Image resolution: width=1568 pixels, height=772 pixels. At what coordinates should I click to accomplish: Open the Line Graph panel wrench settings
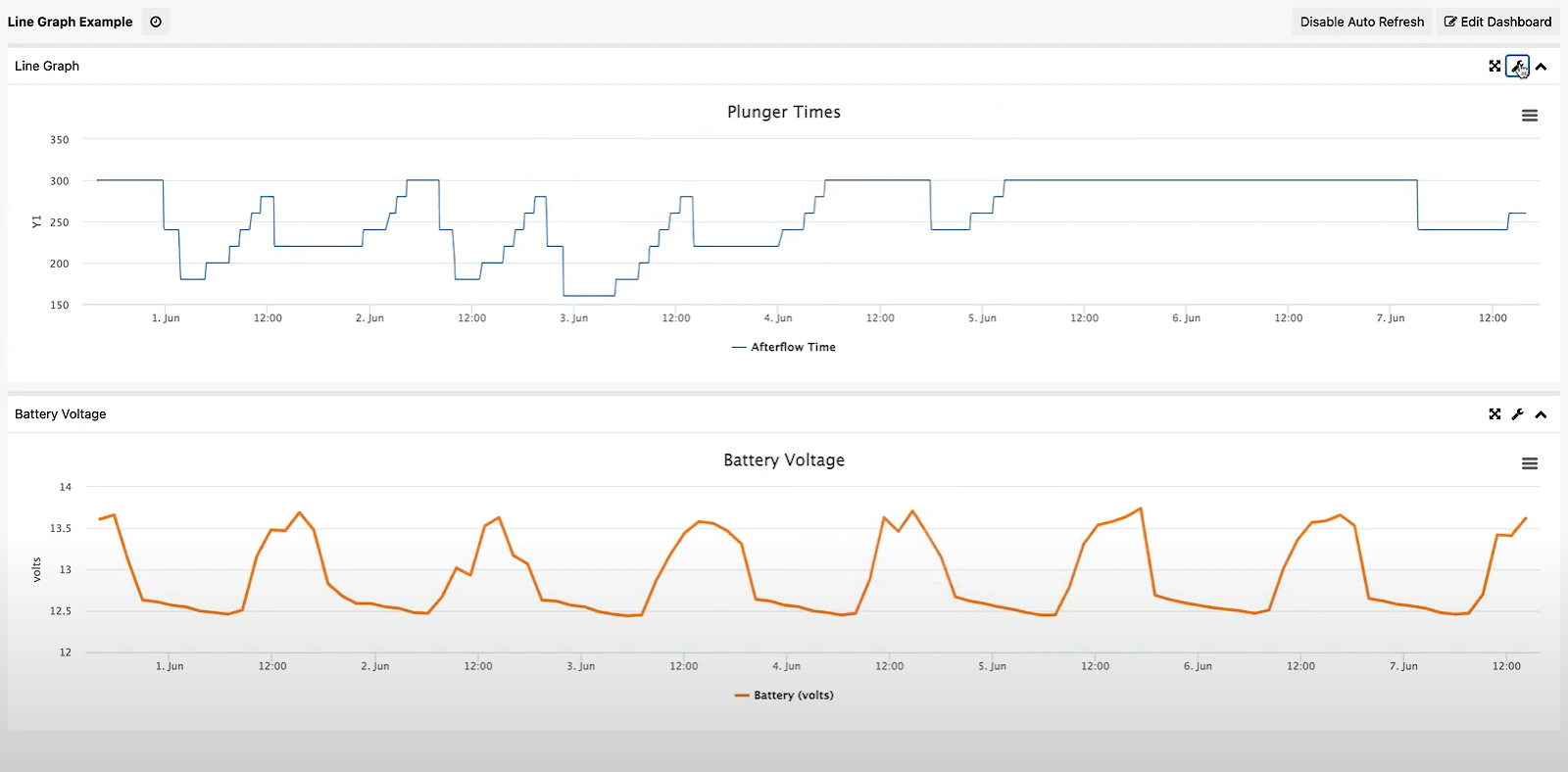click(x=1517, y=66)
